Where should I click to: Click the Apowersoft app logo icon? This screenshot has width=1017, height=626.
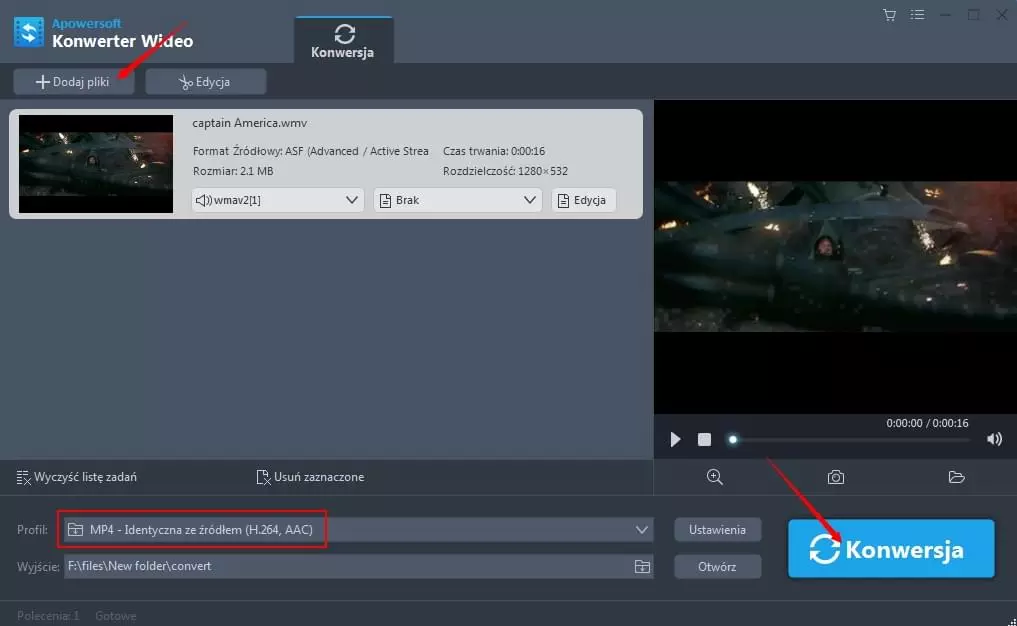coord(29,31)
